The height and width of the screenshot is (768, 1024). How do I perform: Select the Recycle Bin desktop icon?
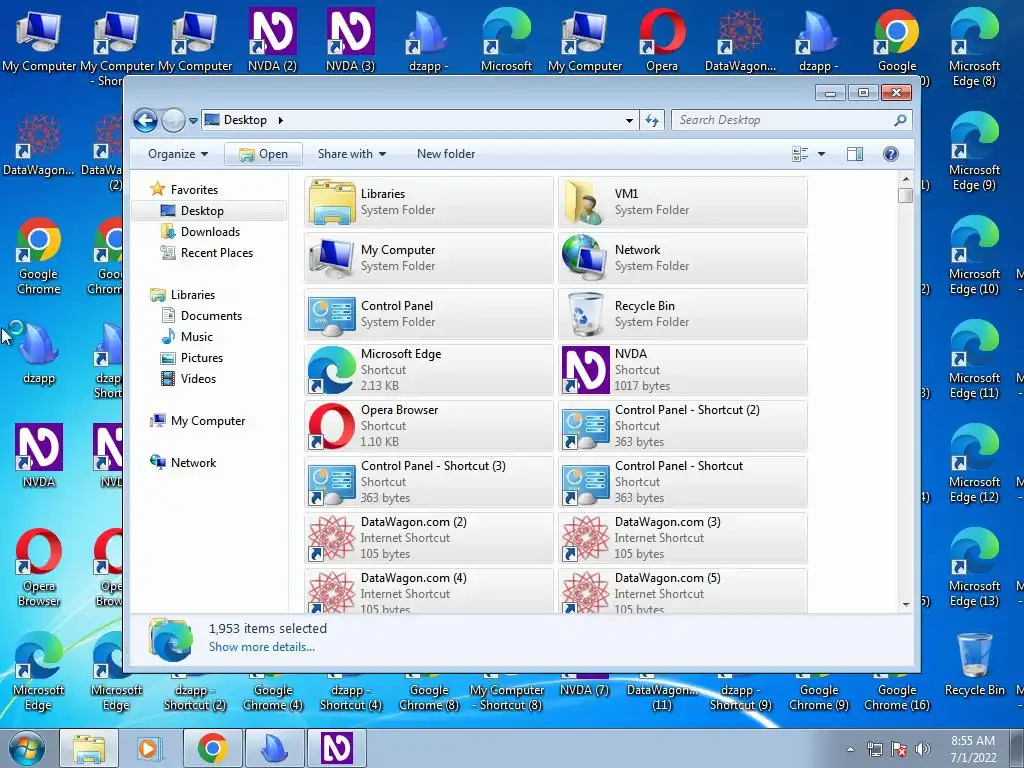pos(974,664)
